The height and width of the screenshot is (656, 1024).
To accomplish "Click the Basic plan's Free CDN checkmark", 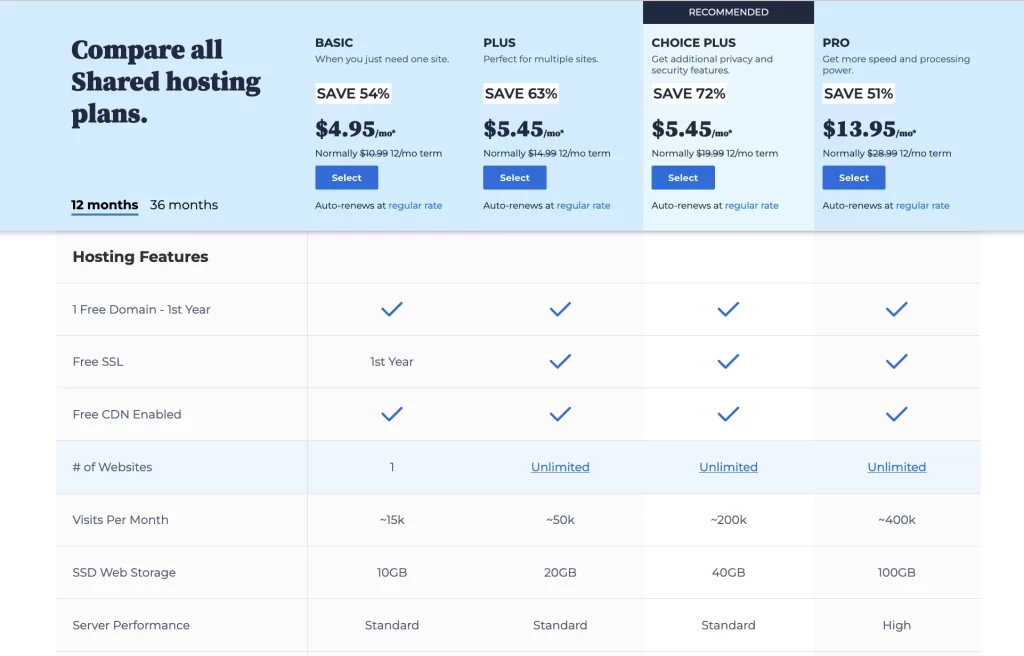I will click(x=392, y=414).
